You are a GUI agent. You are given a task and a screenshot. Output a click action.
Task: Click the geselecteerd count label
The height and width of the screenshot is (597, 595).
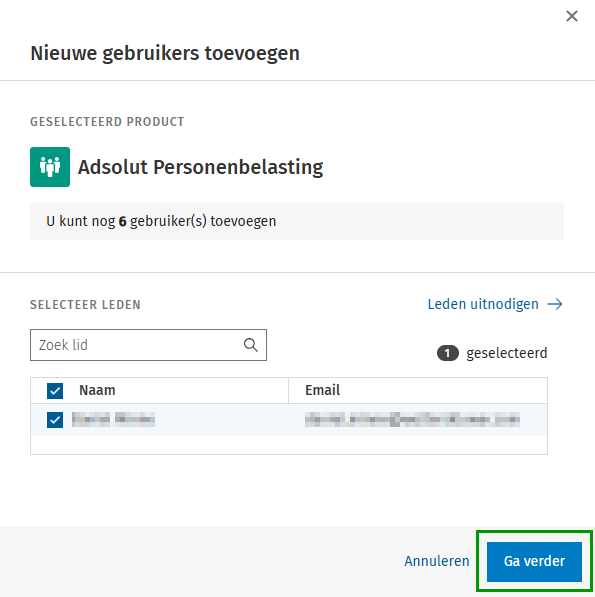(507, 353)
